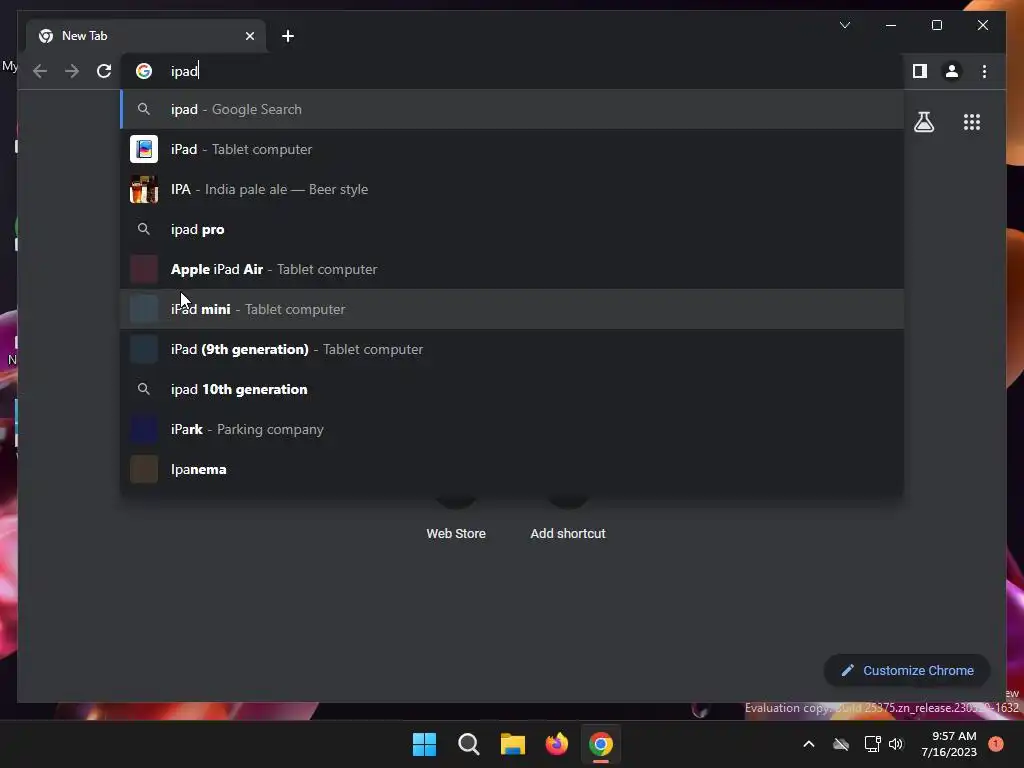Choose iPark Parking company suggestion

(512, 429)
